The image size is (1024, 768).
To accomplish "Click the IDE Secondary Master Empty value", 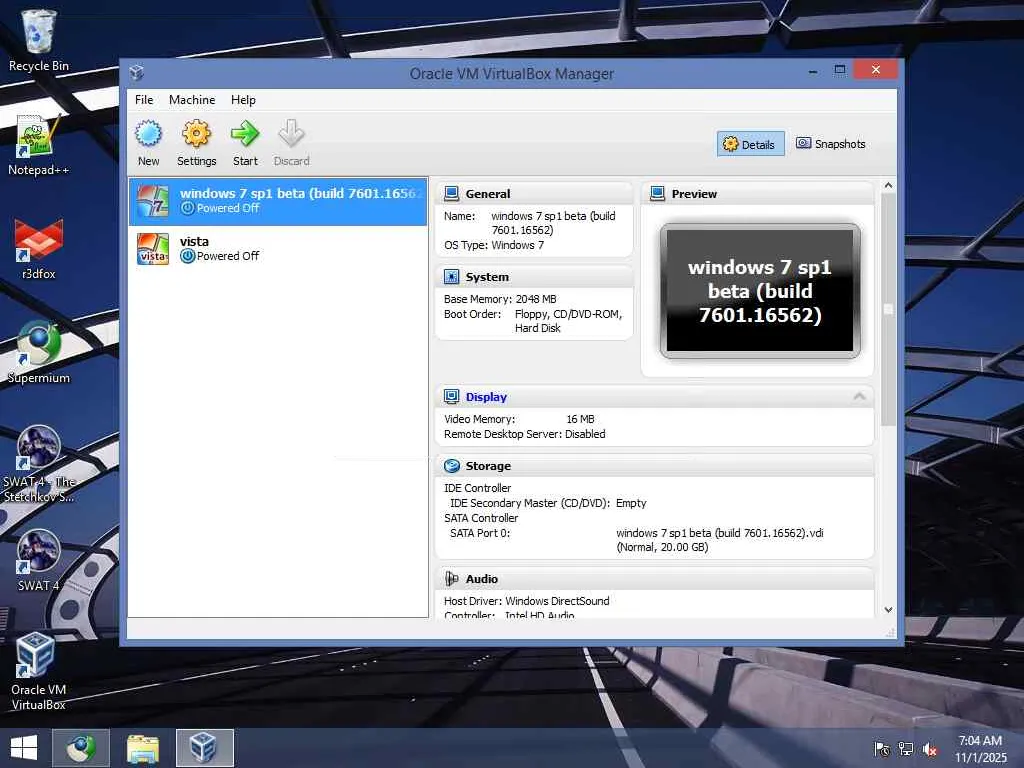I will coord(631,503).
